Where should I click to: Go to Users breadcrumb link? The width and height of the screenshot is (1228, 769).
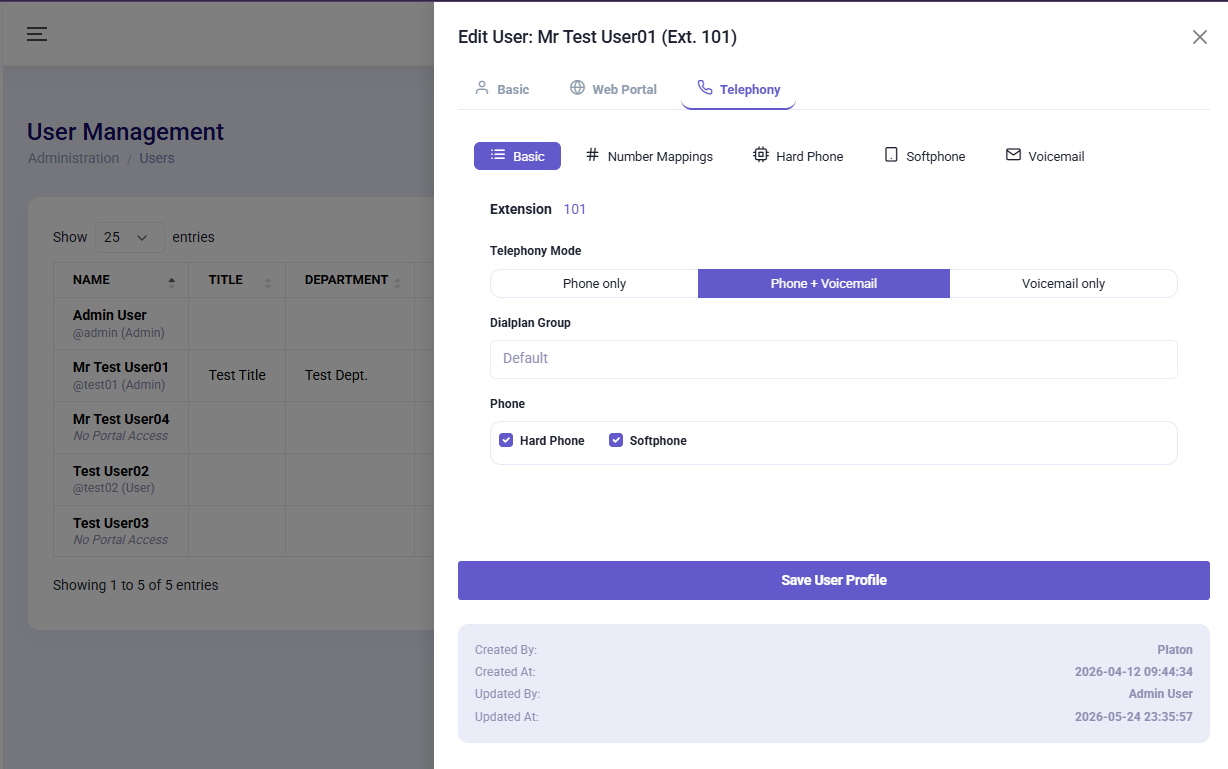pyautogui.click(x=157, y=158)
